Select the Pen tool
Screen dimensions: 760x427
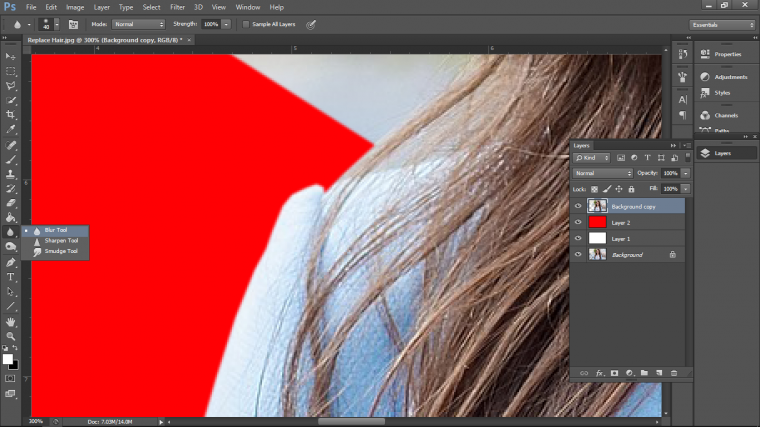[x=10, y=262]
